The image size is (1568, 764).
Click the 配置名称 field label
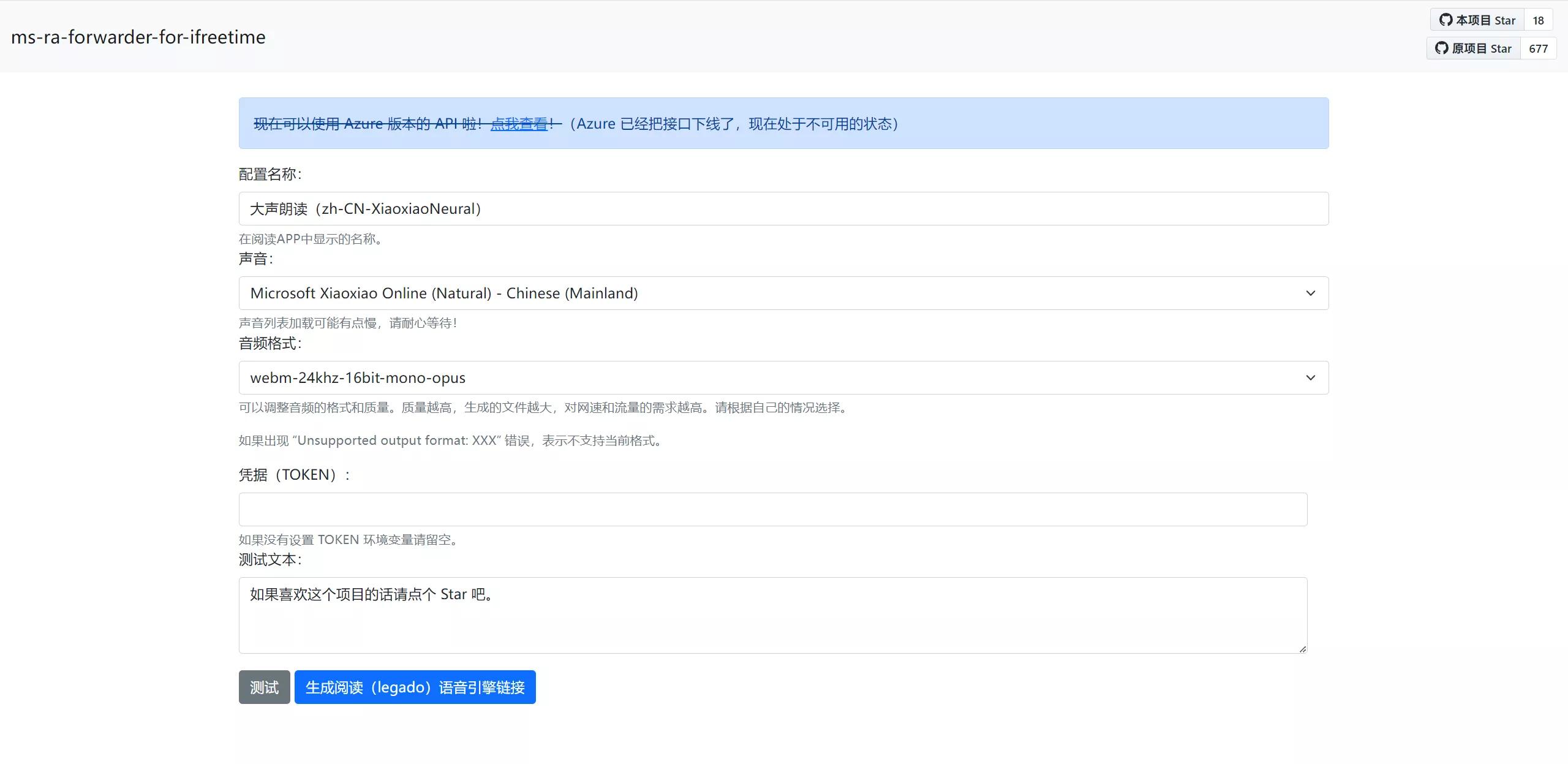point(270,175)
